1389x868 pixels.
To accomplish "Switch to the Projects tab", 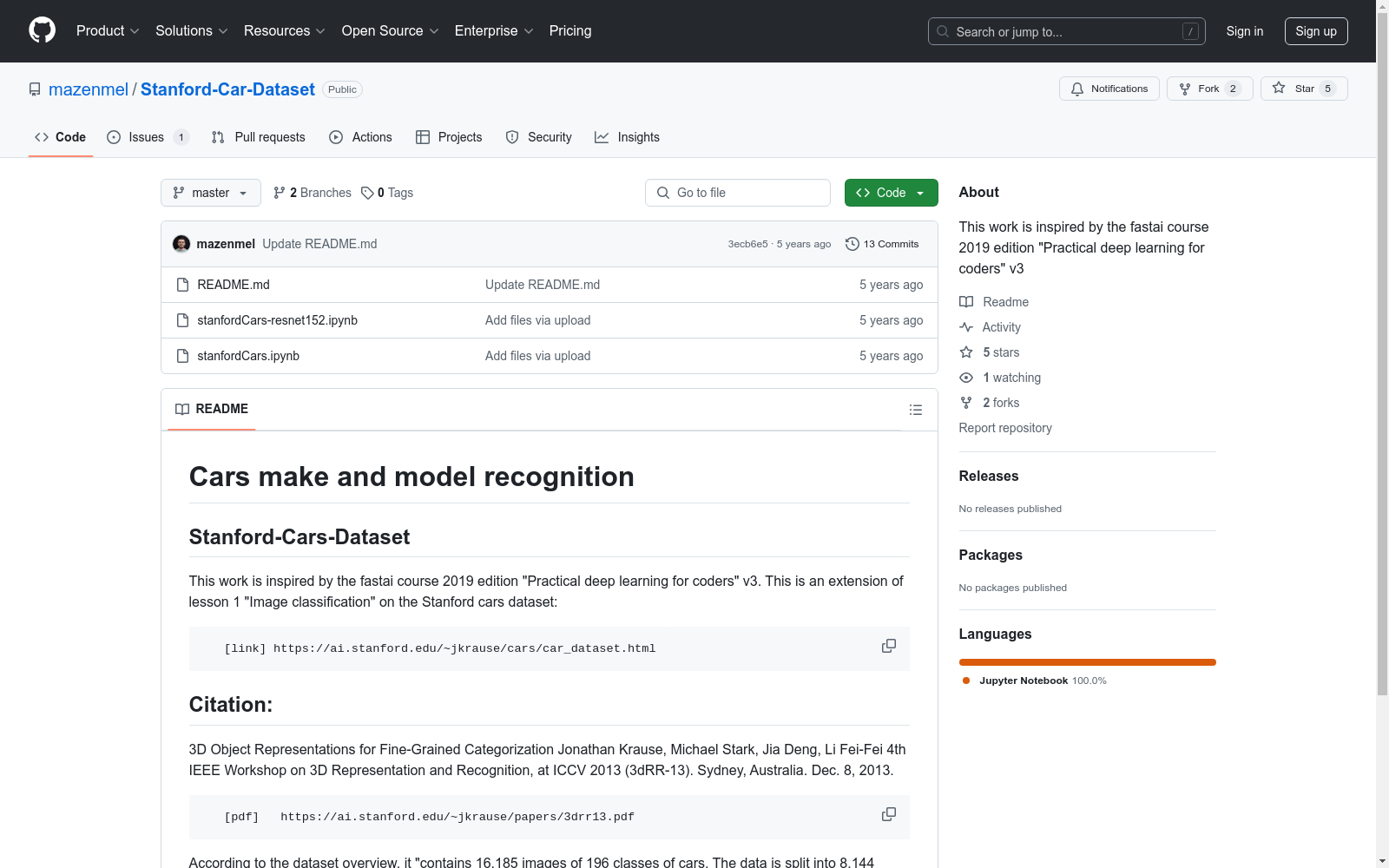I will click(449, 137).
